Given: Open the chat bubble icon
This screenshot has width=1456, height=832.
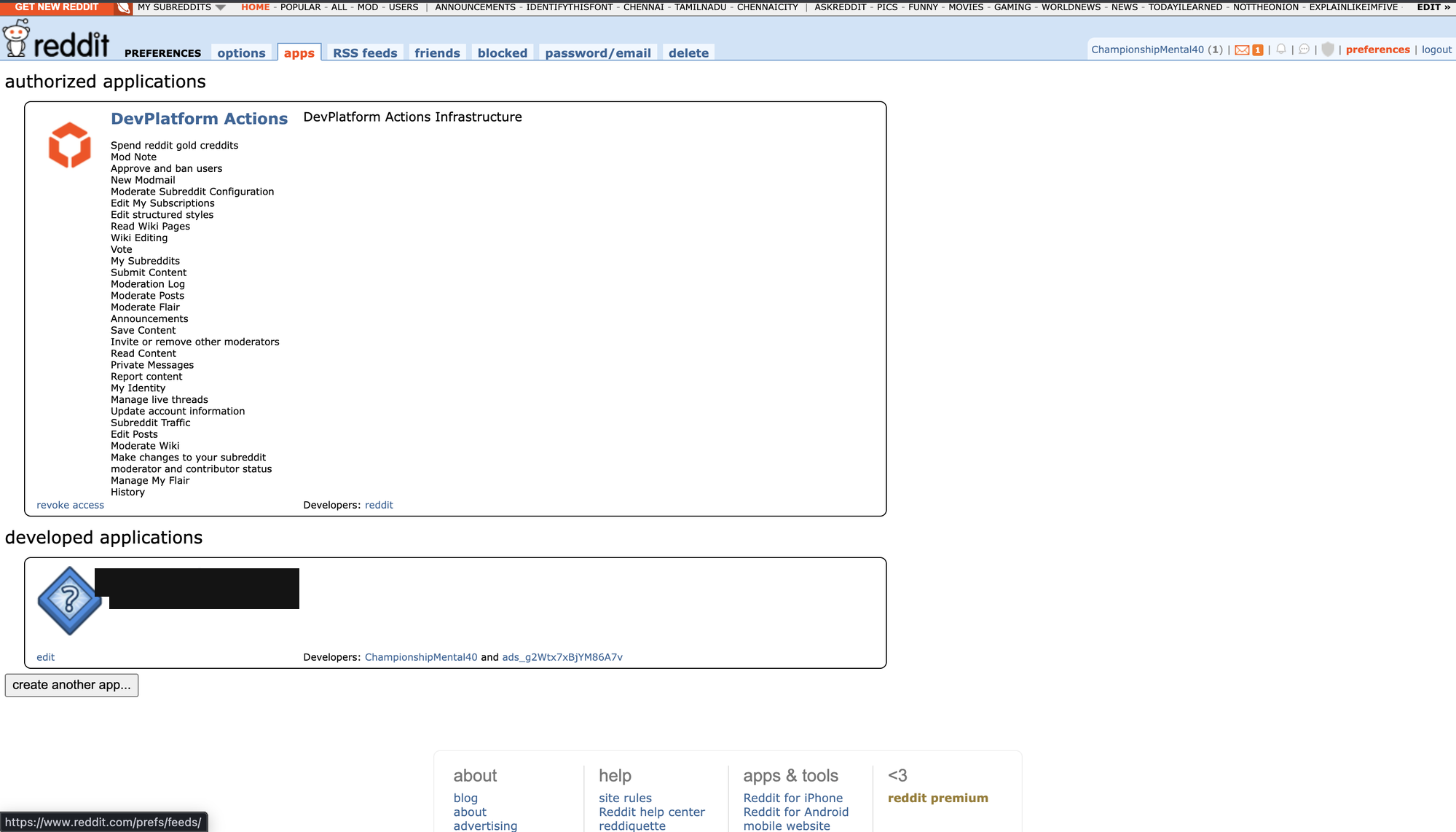Looking at the screenshot, I should tap(1305, 50).
